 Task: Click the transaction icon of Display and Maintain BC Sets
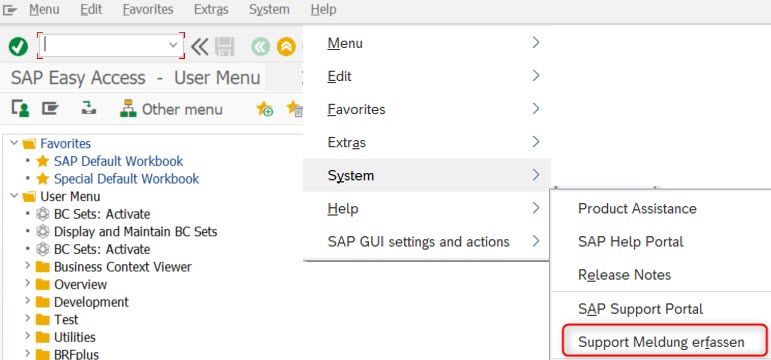(43, 232)
